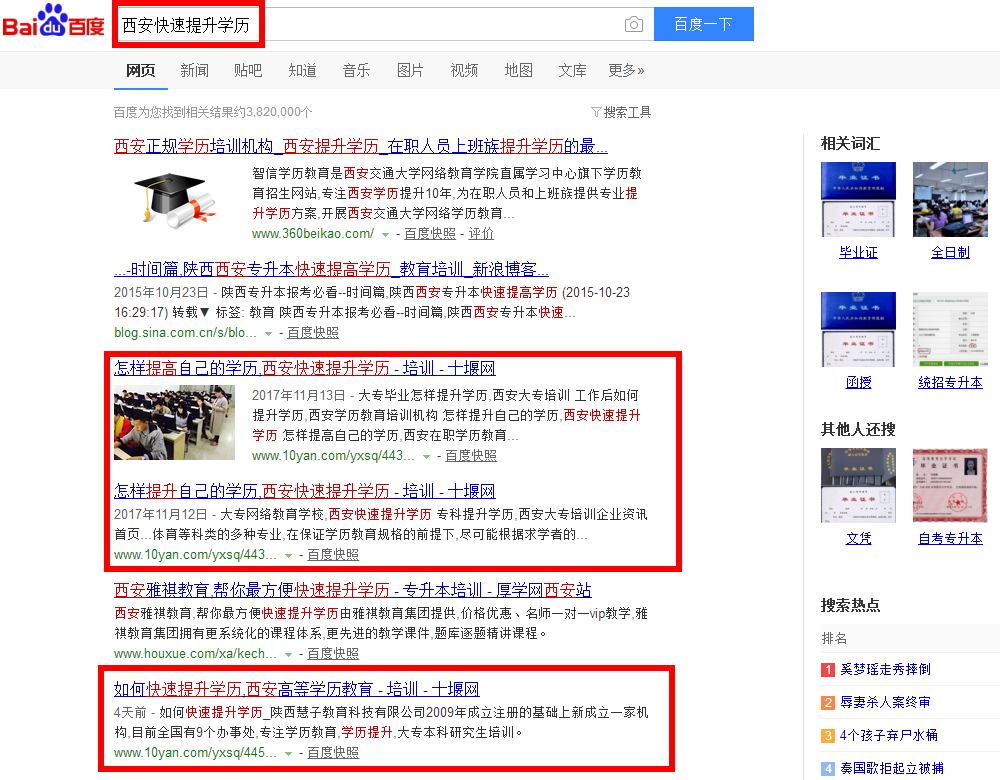The height and width of the screenshot is (780, 1000).
Task: Open result 怎样提高自己的学历
Action: (305, 368)
